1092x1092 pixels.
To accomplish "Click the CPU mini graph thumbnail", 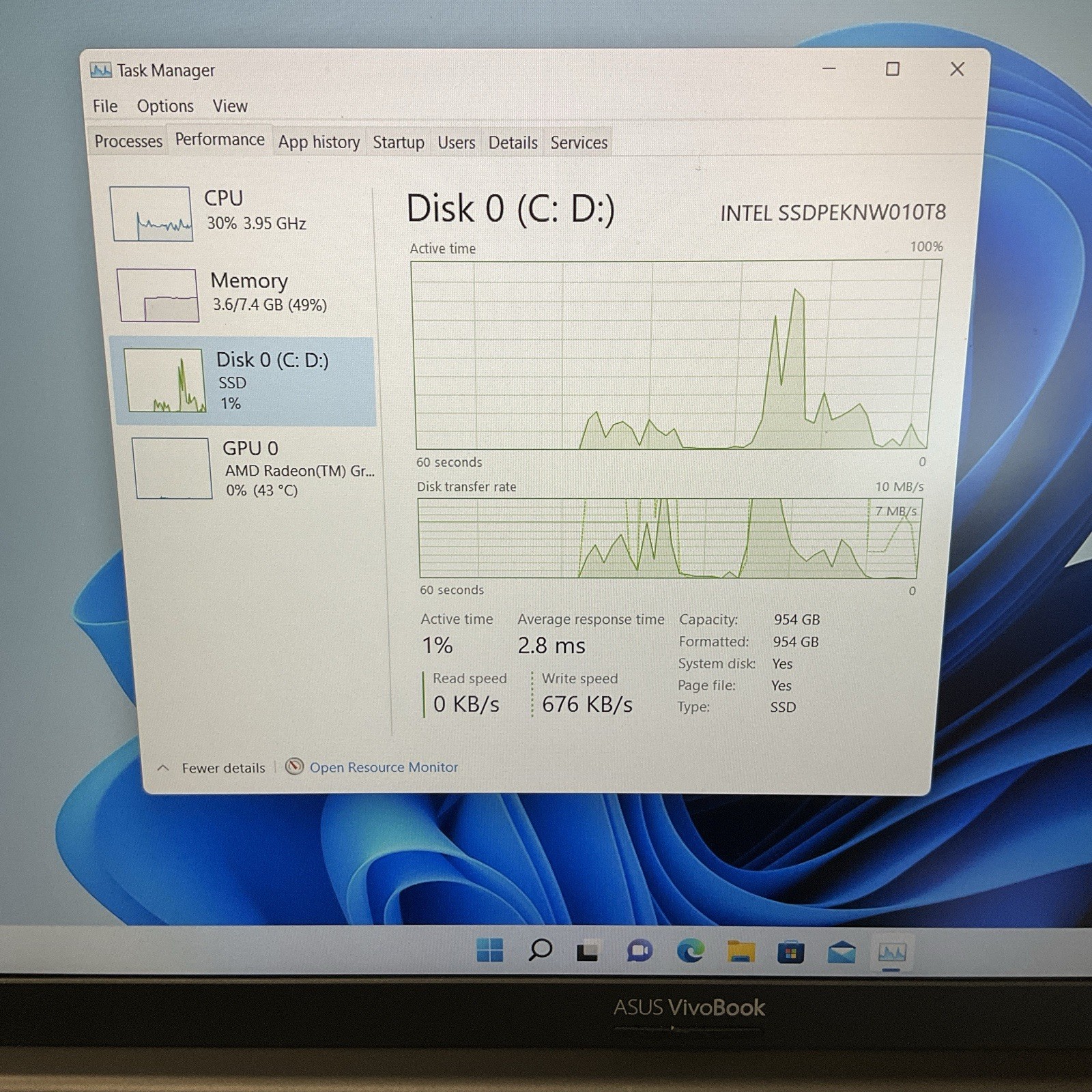I will (151, 214).
